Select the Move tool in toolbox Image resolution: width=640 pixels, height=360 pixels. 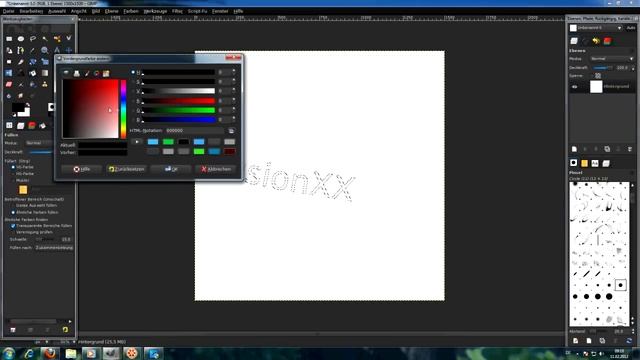(x=69, y=50)
